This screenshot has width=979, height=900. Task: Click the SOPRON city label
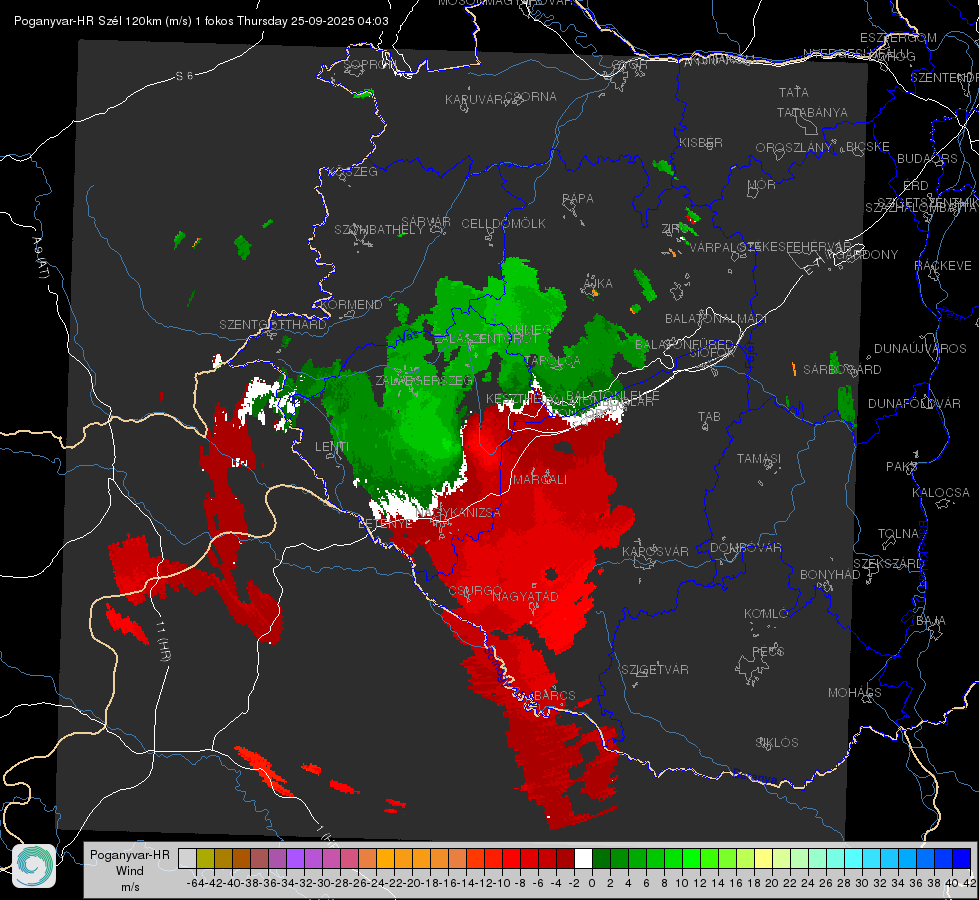pyautogui.click(x=370, y=64)
